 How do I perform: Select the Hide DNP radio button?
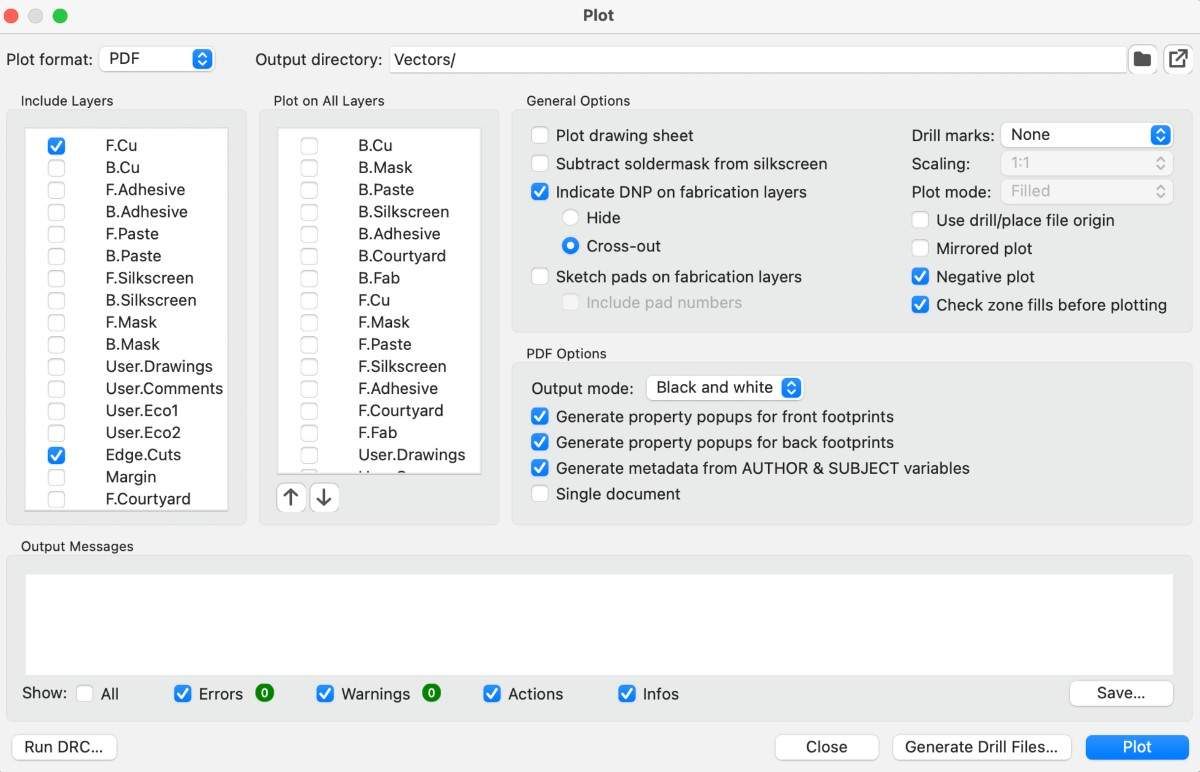point(570,217)
